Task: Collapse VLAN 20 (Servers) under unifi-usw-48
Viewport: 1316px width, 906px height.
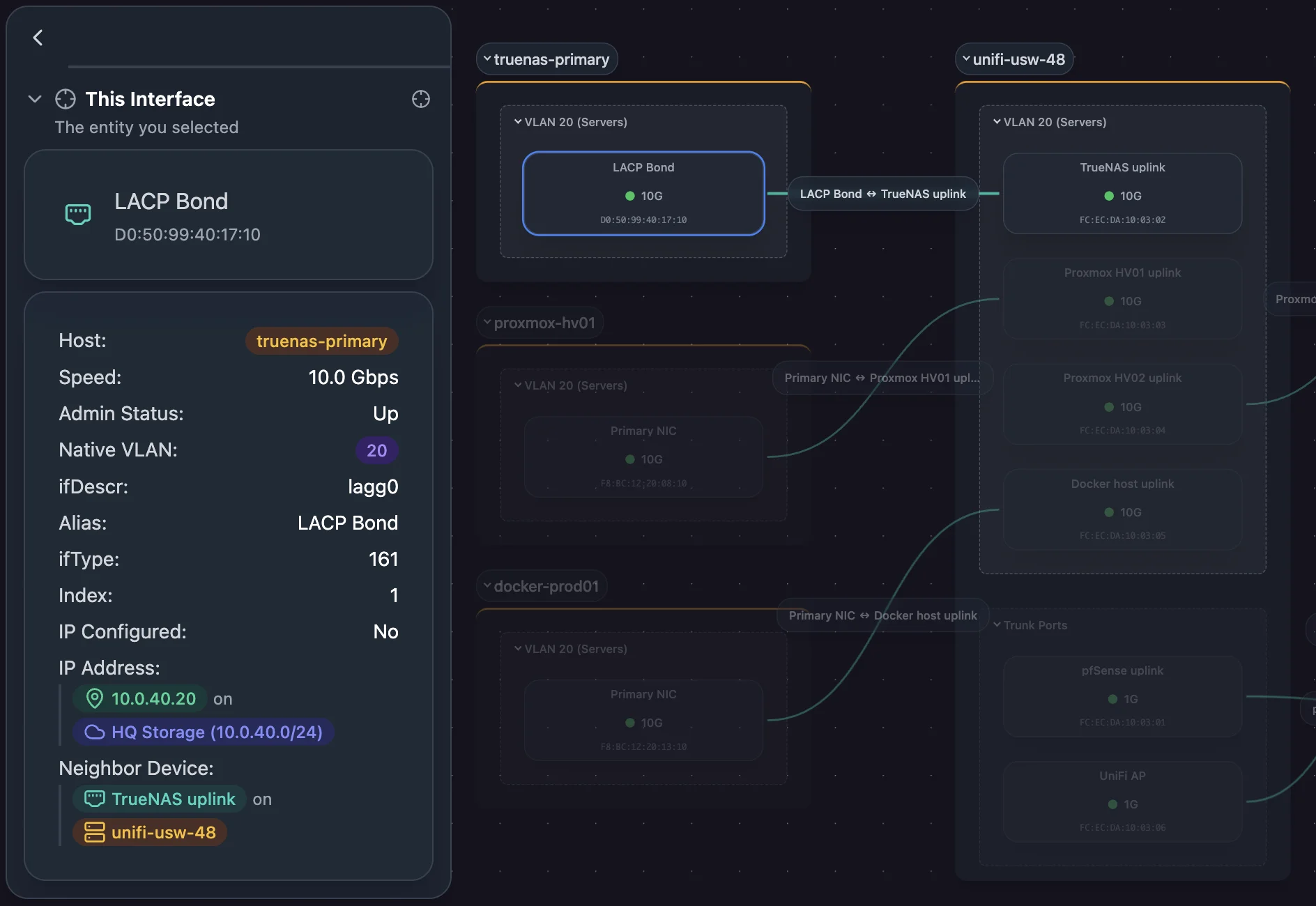Action: (997, 122)
